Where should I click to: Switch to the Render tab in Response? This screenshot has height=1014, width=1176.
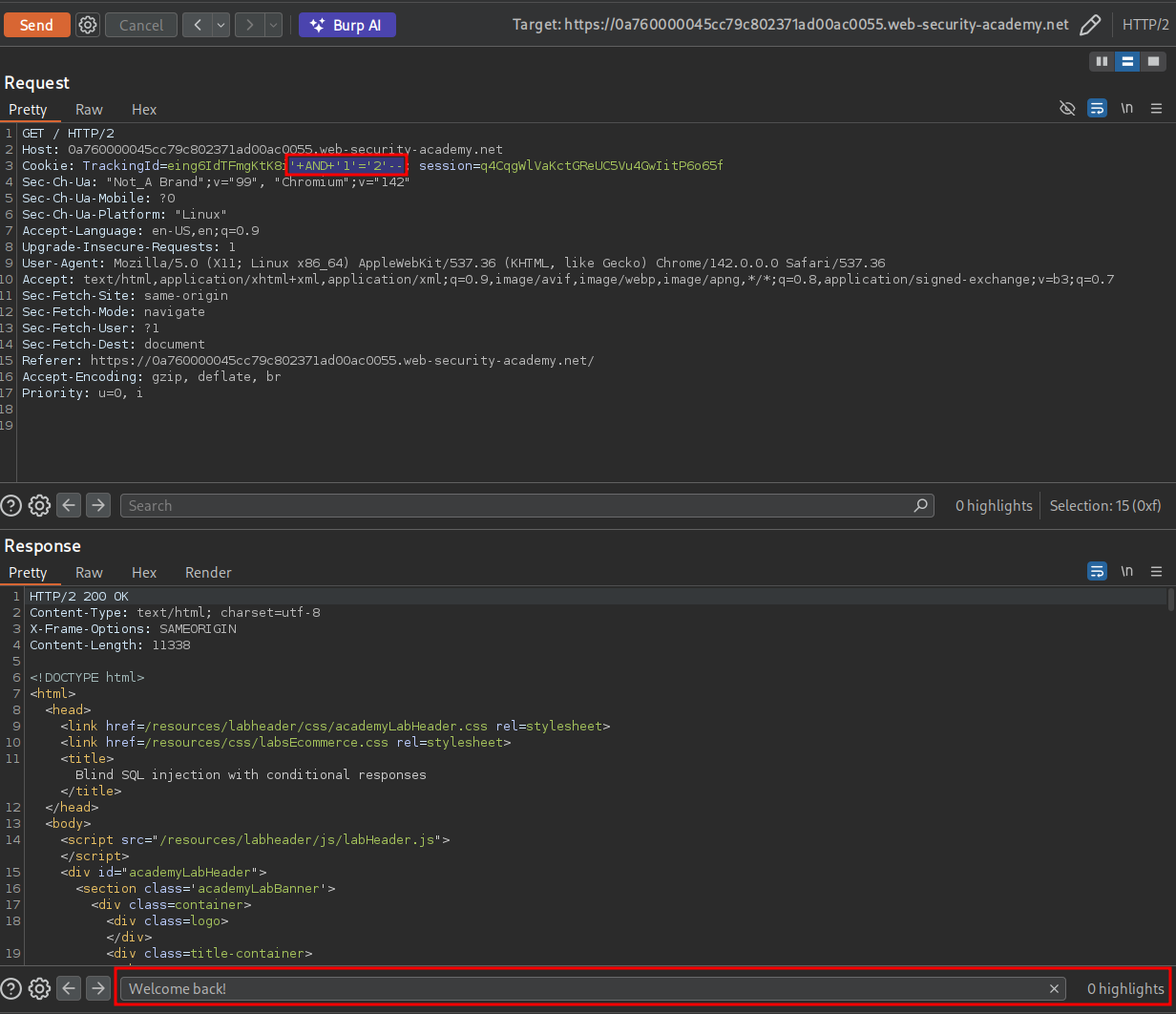[x=208, y=573]
